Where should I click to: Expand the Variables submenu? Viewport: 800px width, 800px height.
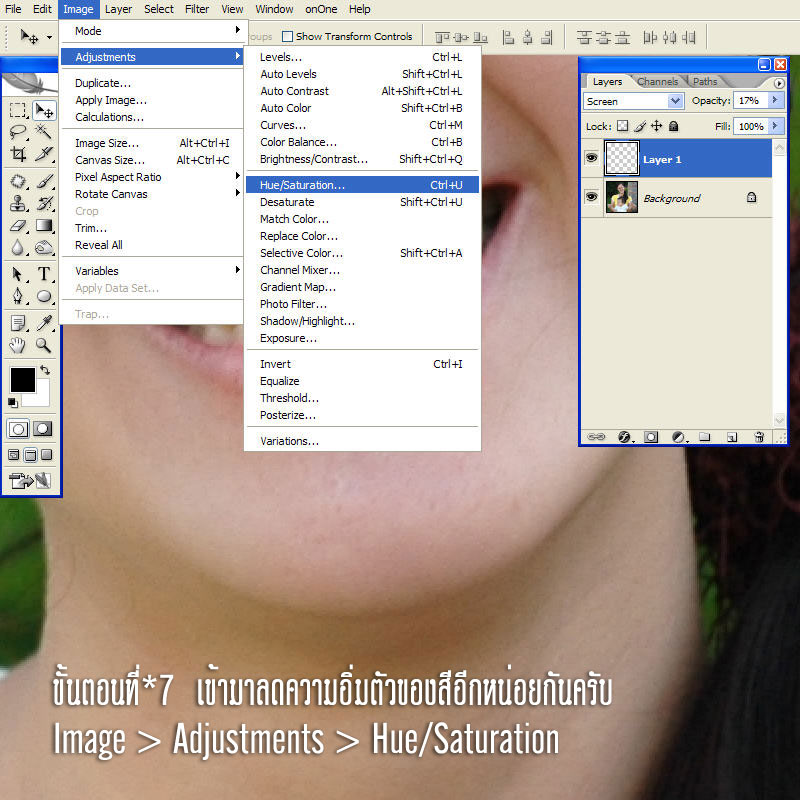(x=153, y=271)
